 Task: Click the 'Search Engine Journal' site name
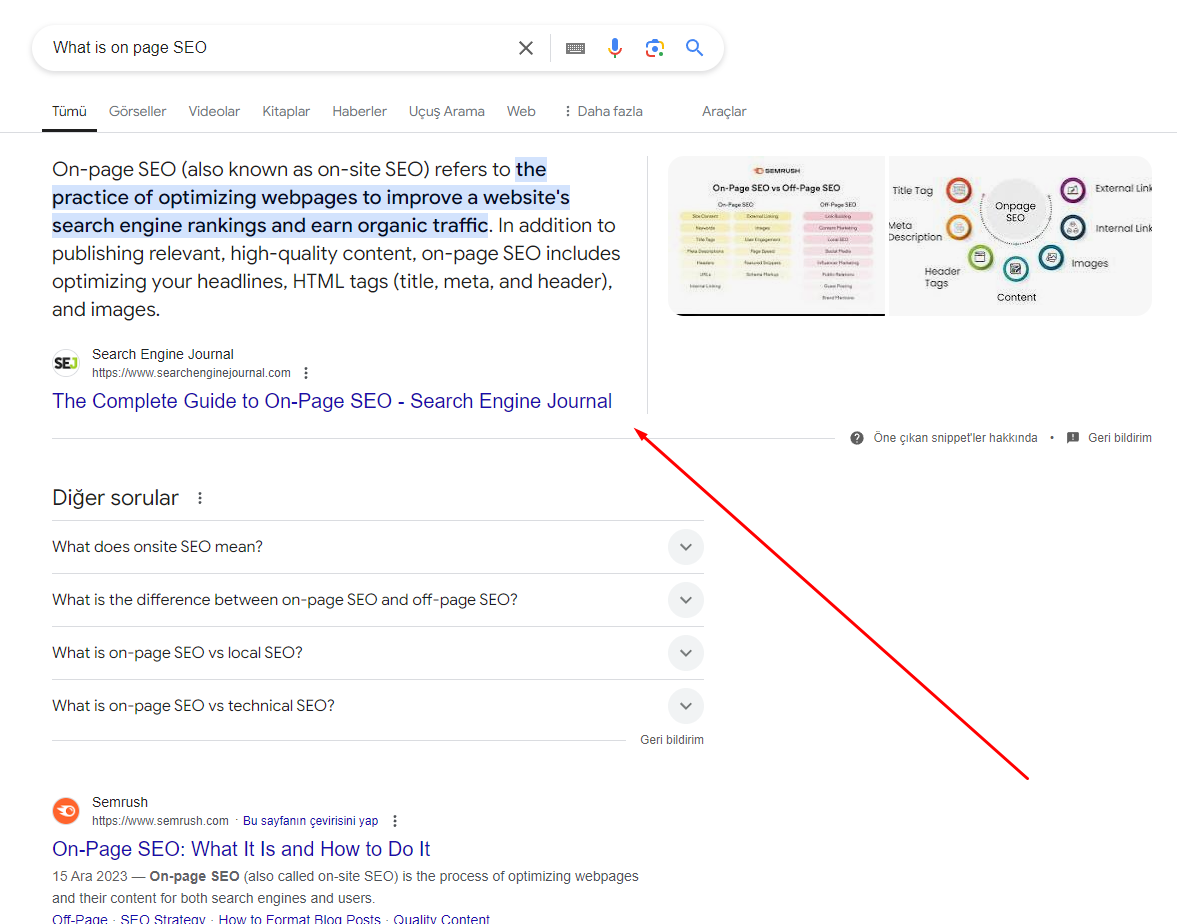pos(163,354)
